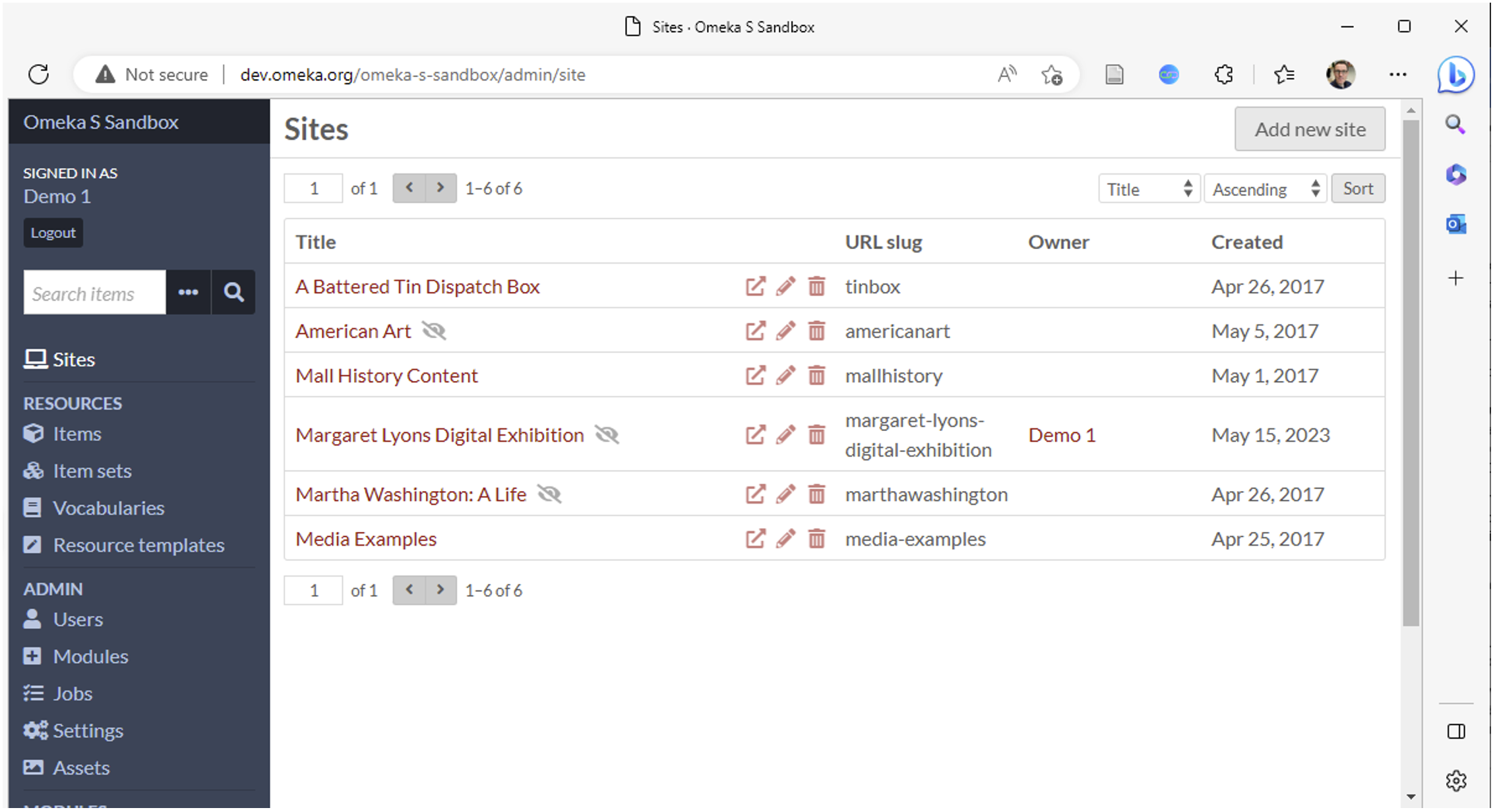Click the delete icon for American Art
The width and height of the screenshot is (1495, 812).
pos(818,331)
